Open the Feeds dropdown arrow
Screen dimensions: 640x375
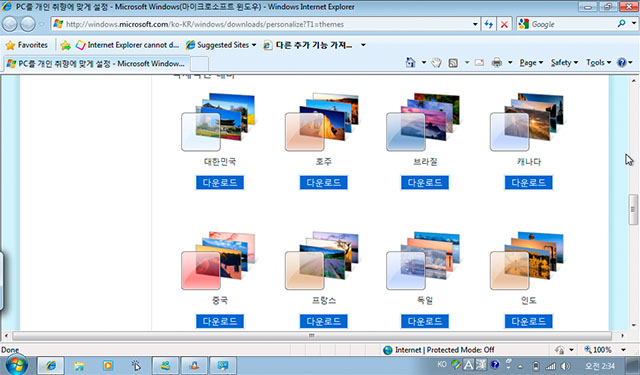[x=467, y=63]
